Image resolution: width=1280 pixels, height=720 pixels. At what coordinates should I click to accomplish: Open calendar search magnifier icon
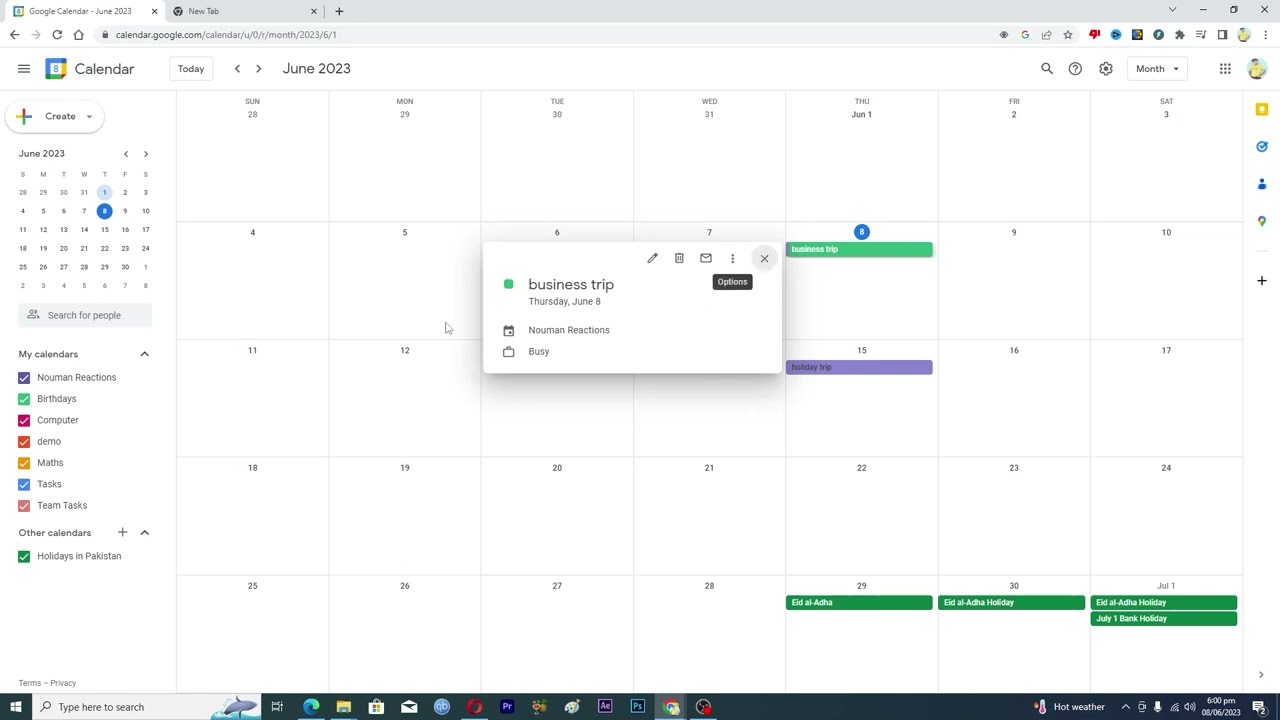1047,69
